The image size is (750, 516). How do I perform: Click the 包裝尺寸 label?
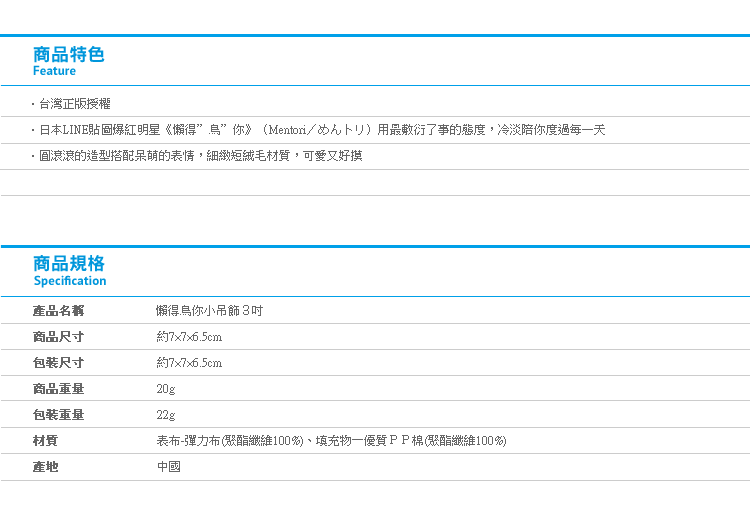(58, 362)
